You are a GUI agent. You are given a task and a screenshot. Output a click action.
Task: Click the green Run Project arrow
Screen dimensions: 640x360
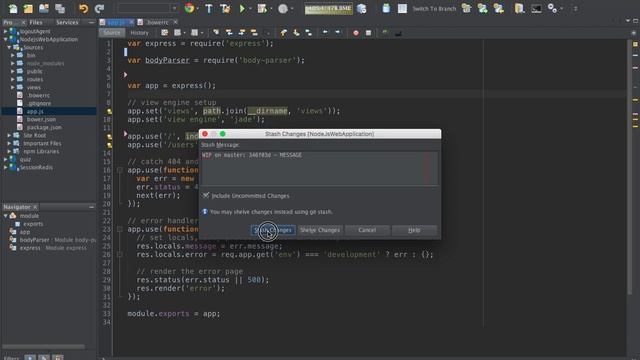tap(242, 8)
